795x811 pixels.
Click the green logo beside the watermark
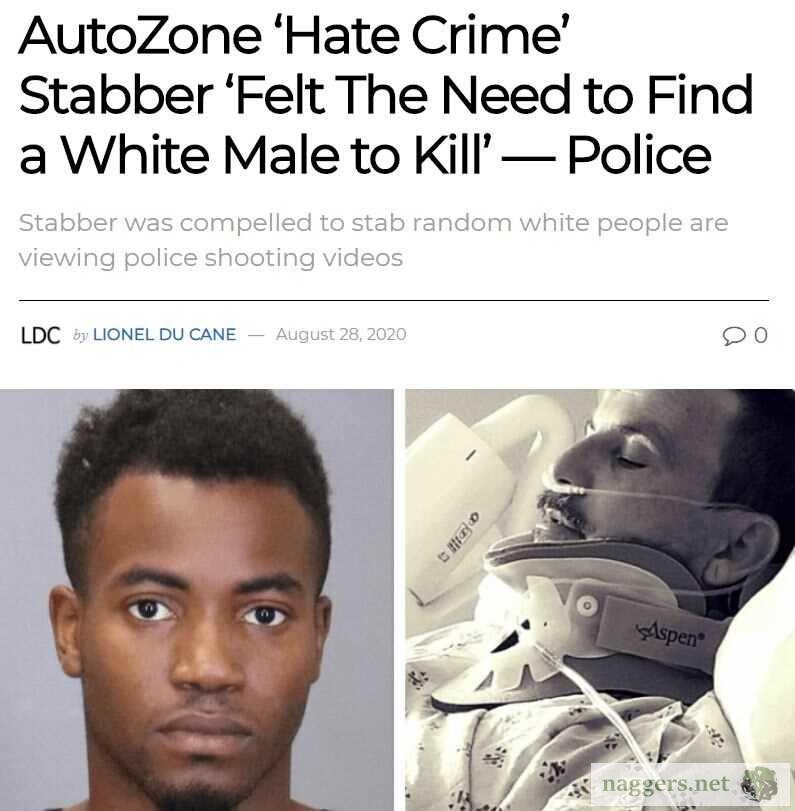tap(759, 784)
